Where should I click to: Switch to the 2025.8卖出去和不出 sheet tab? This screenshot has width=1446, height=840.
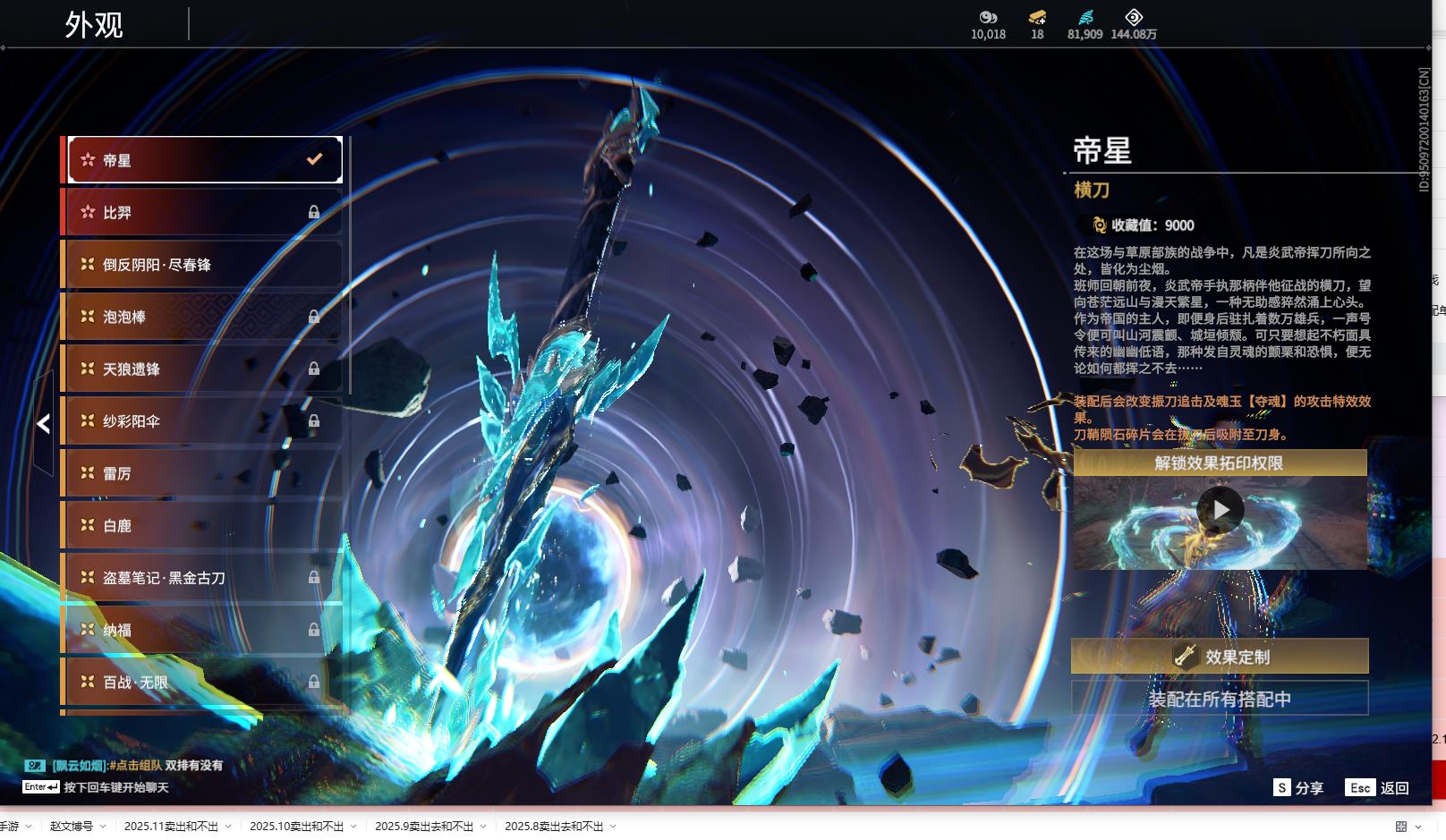coord(554,827)
